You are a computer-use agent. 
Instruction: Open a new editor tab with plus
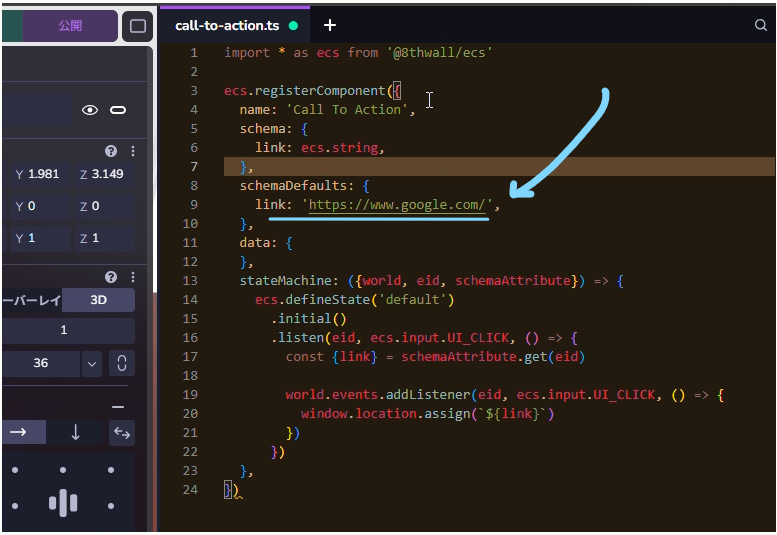[330, 25]
